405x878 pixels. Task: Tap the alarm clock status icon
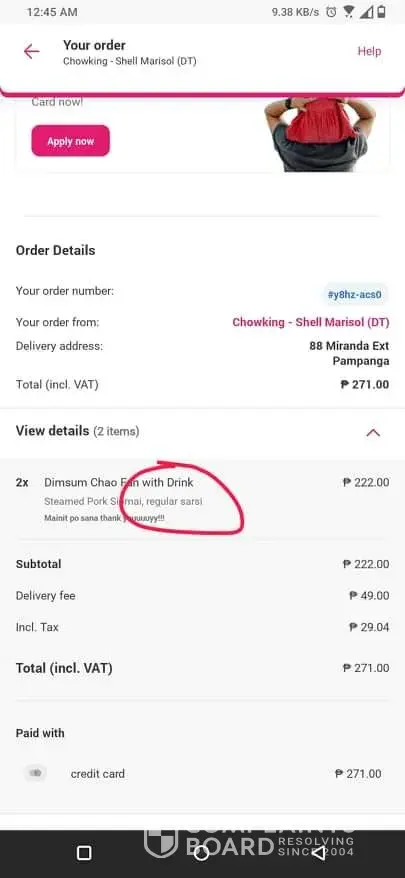pyautogui.click(x=331, y=12)
